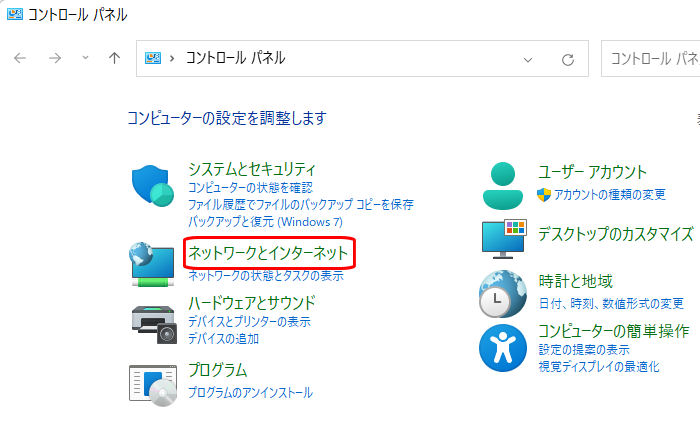The height and width of the screenshot is (434, 700).
Task: Expand the breadcrumb arrow before コントロール パネル
Action: click(173, 59)
